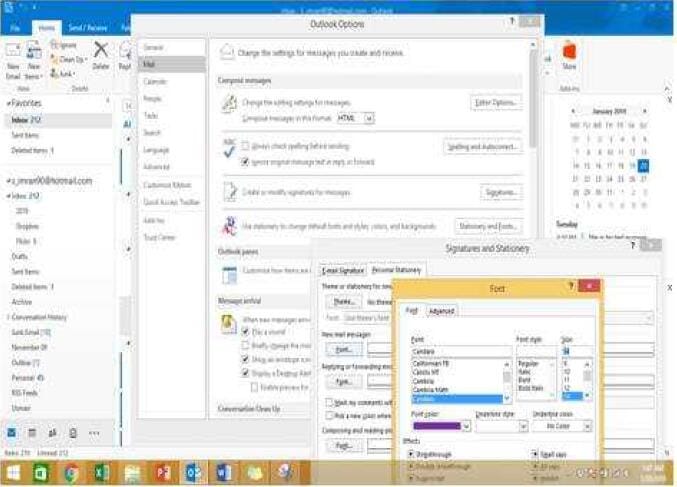
Task: Click Font button under New mail messages
Action: pyautogui.click(x=344, y=349)
